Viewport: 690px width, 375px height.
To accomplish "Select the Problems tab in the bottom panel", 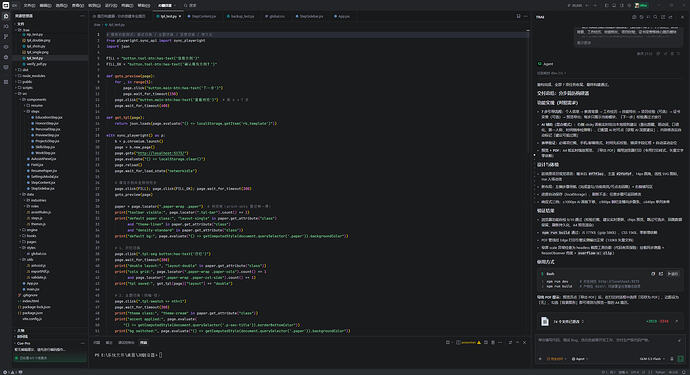I will [x=97, y=342].
